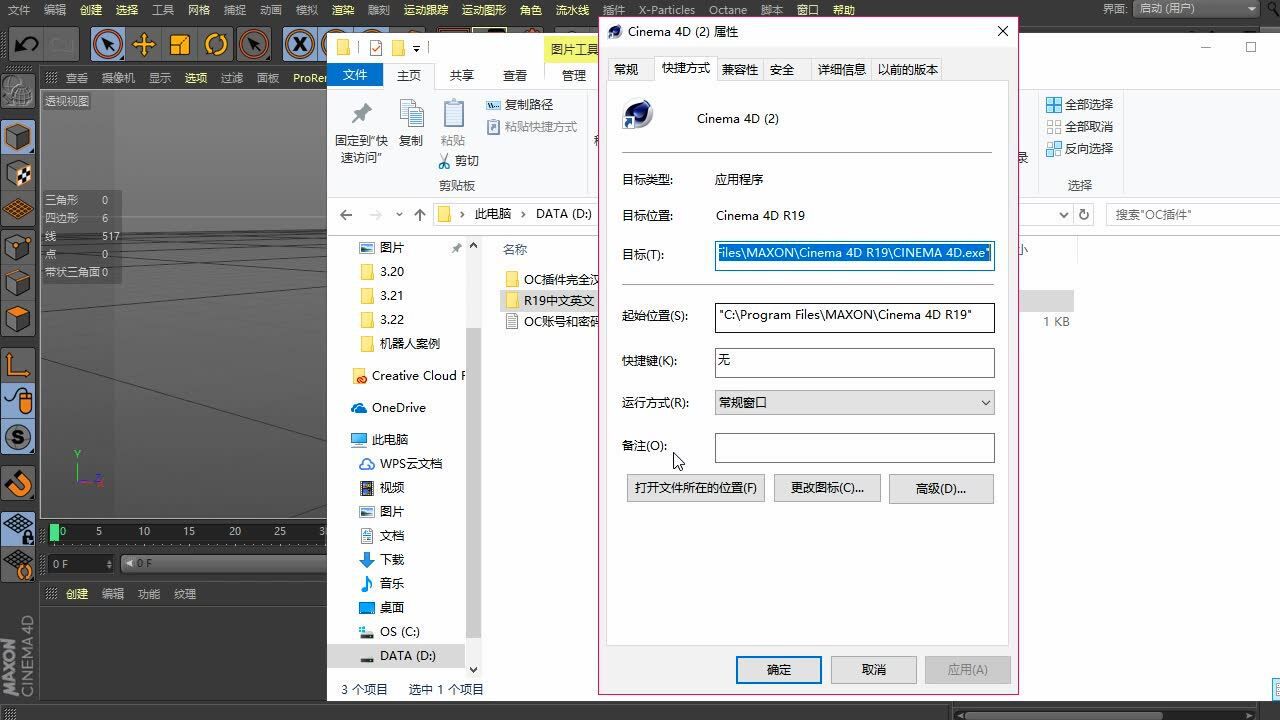Click the 打开文件所在的位置 button
Screen dimensions: 1280x720
point(695,488)
